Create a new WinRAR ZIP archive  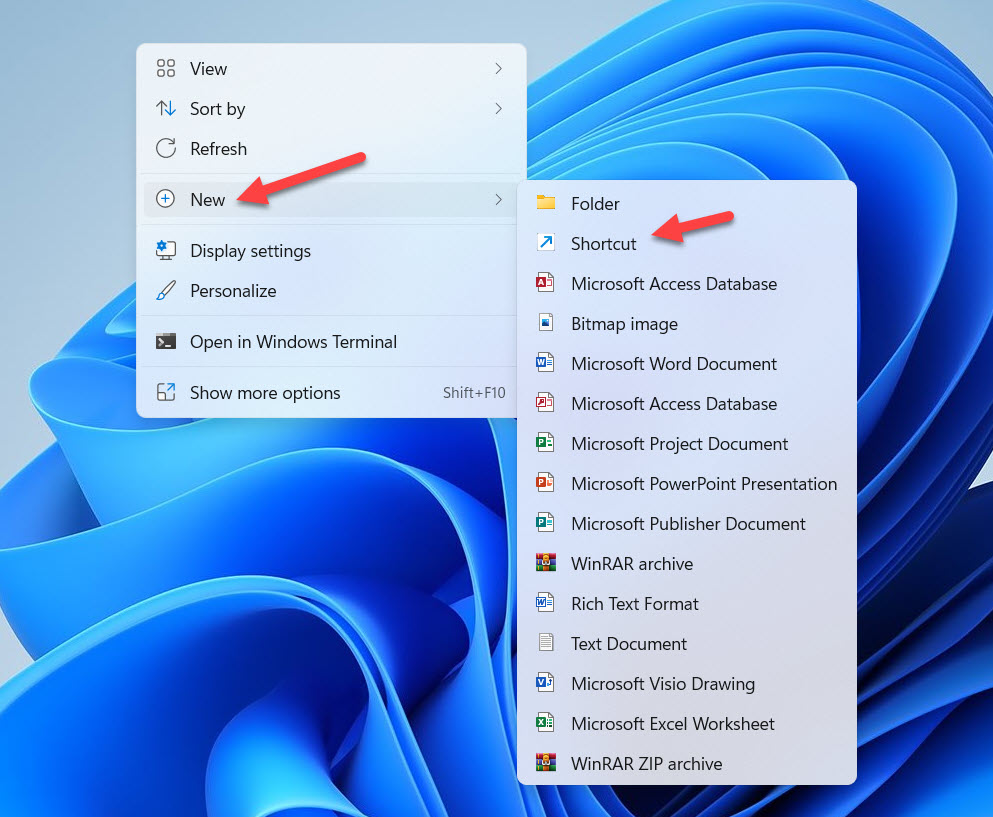click(x=646, y=764)
